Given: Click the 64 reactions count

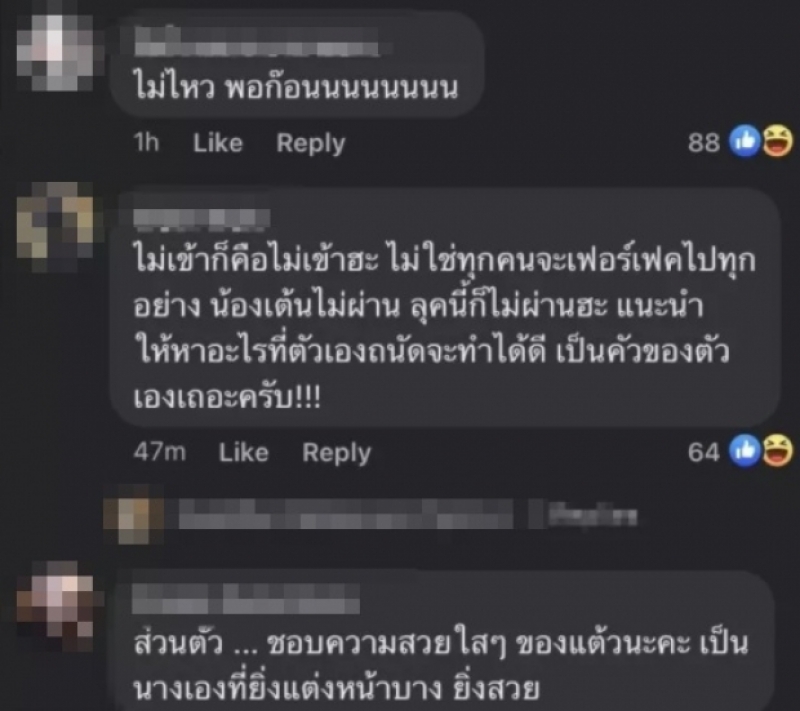Looking at the screenshot, I should point(704,452).
